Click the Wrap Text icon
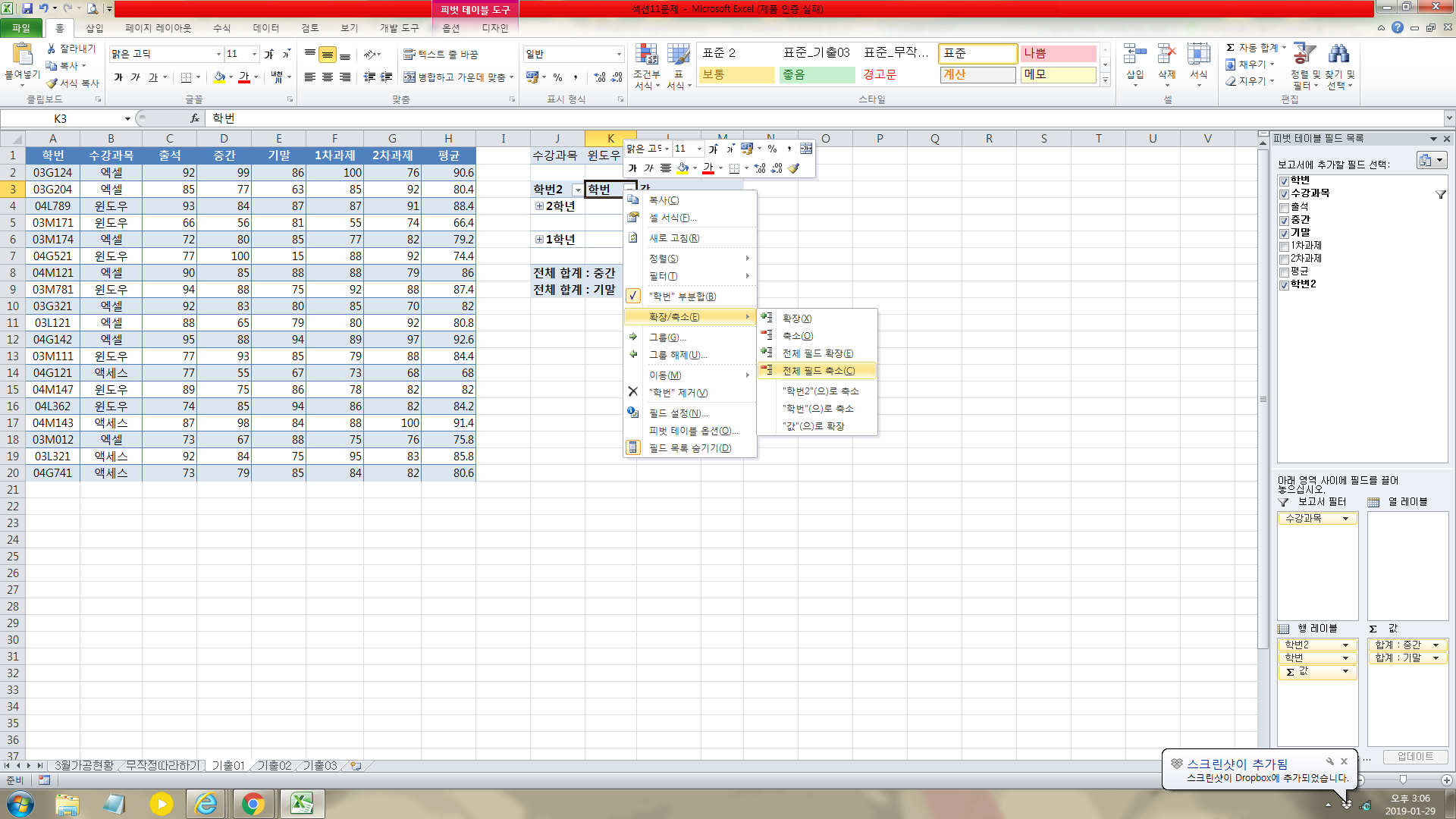 click(x=409, y=55)
